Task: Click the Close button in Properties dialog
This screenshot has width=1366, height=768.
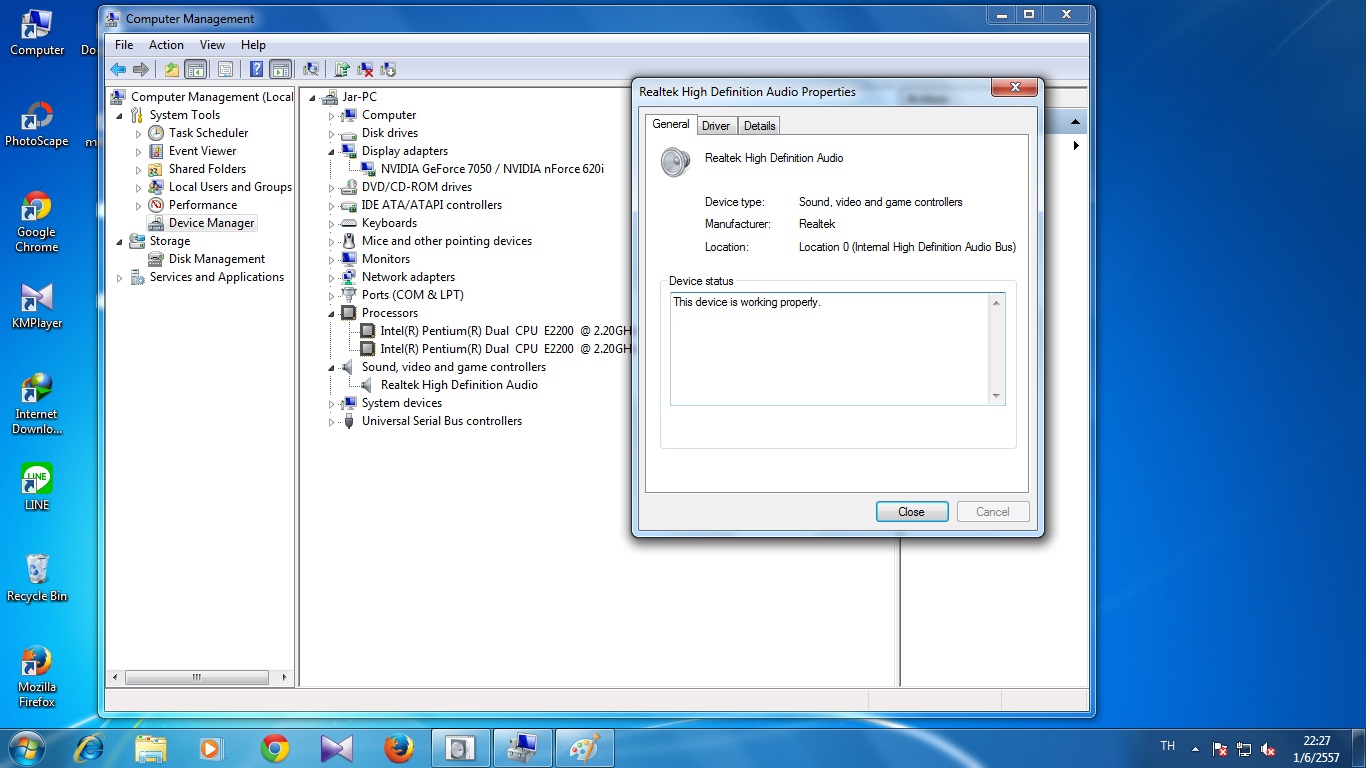Action: pos(912,511)
